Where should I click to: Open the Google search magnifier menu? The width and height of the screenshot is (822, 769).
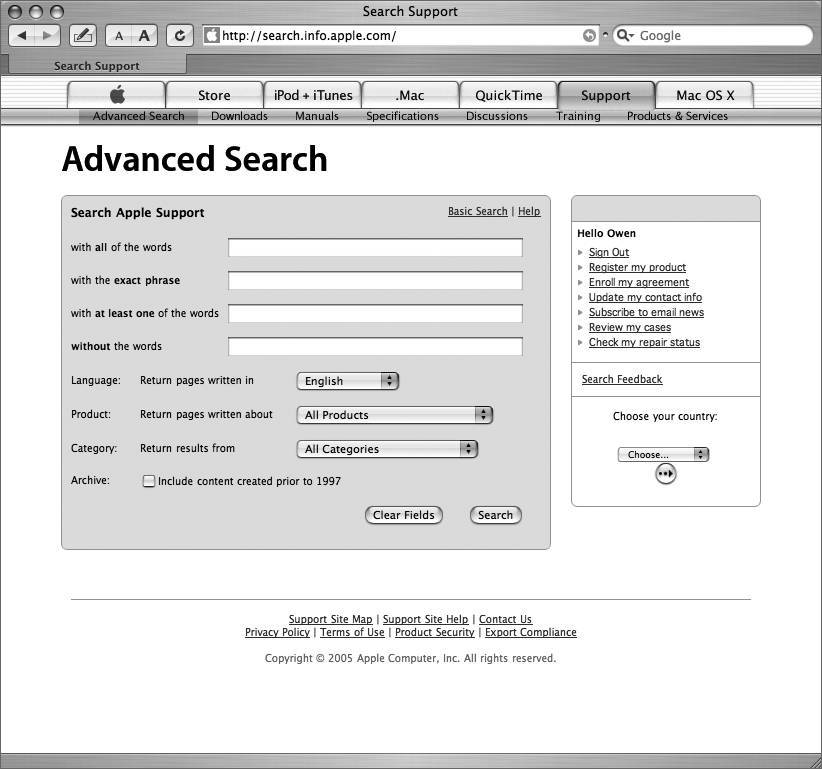(624, 36)
